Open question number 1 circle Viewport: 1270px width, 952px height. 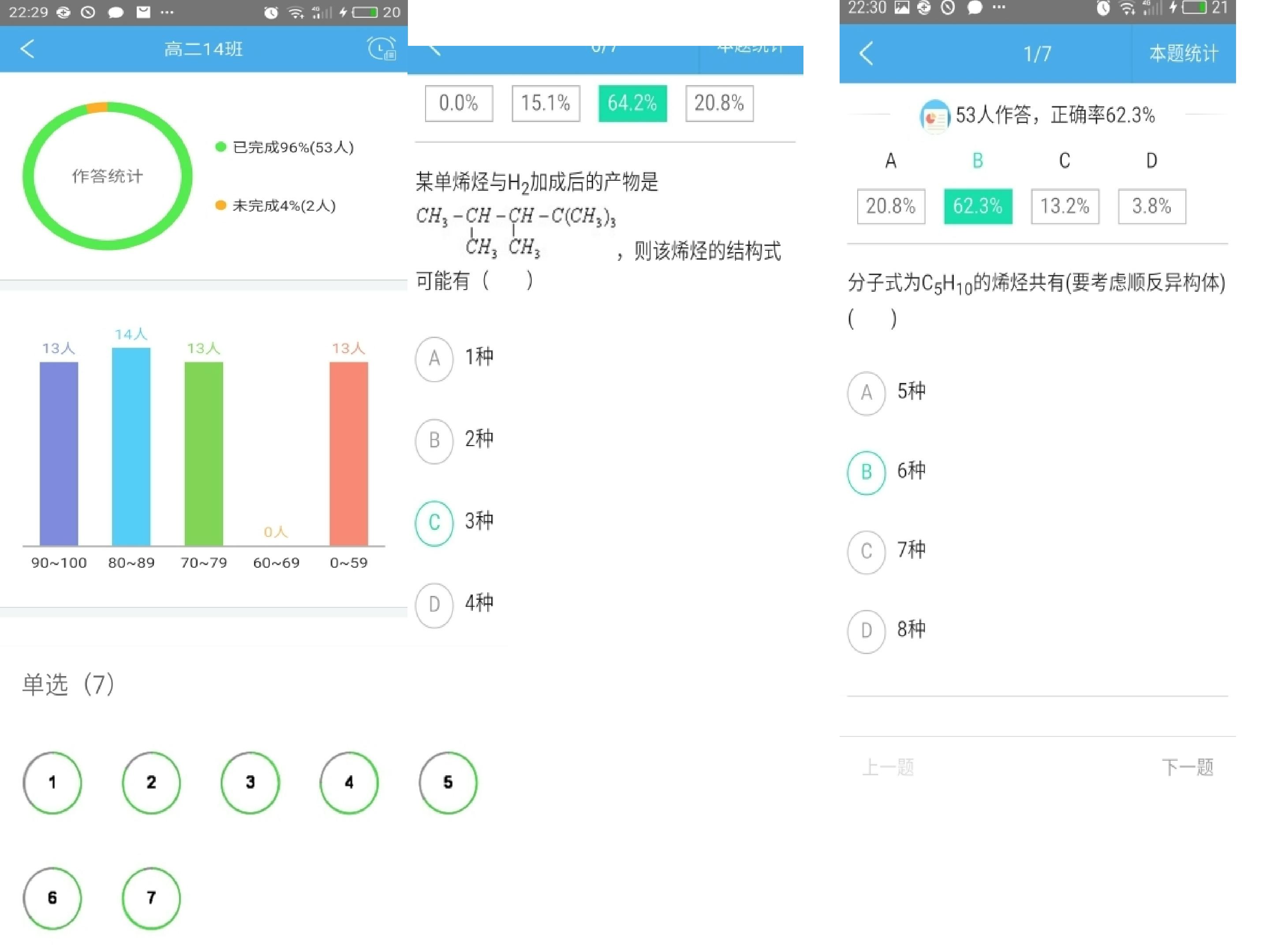click(x=52, y=783)
